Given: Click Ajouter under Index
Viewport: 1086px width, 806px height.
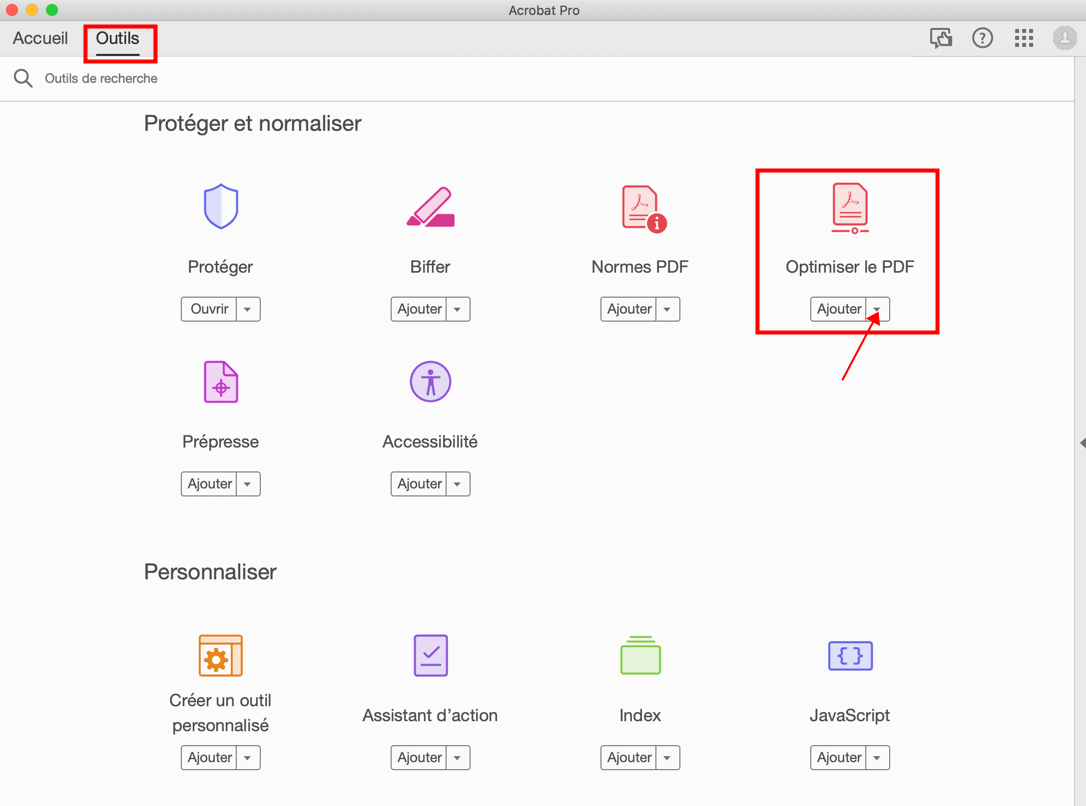Looking at the screenshot, I should coord(629,758).
